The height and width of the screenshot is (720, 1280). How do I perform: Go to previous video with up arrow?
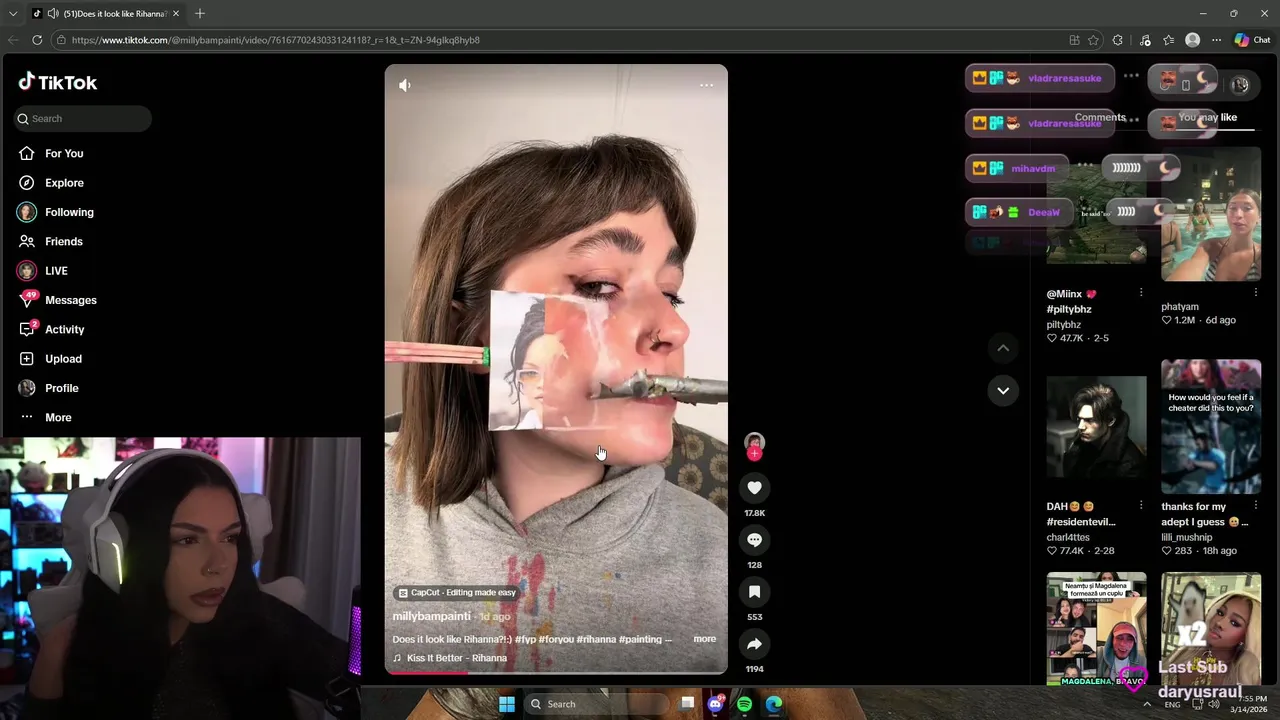point(1003,348)
